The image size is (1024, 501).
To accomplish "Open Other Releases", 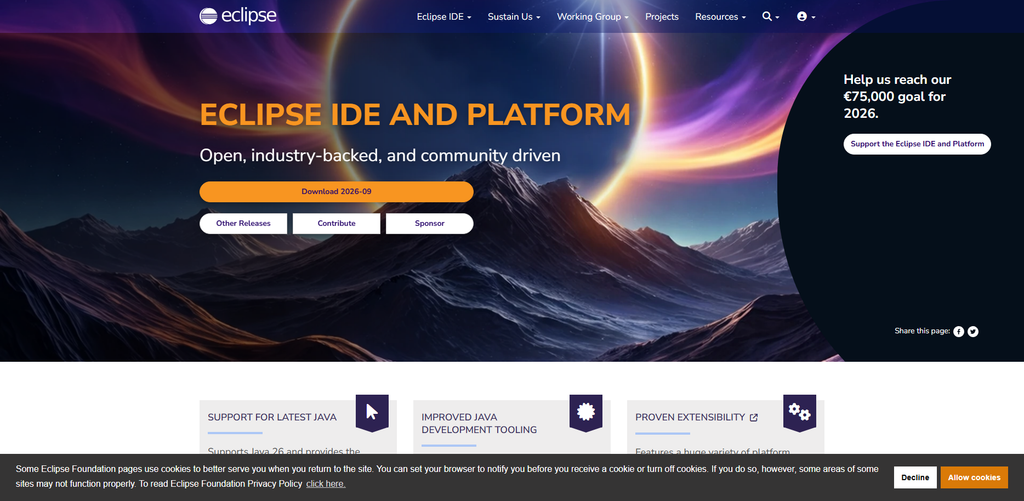I will [x=243, y=223].
